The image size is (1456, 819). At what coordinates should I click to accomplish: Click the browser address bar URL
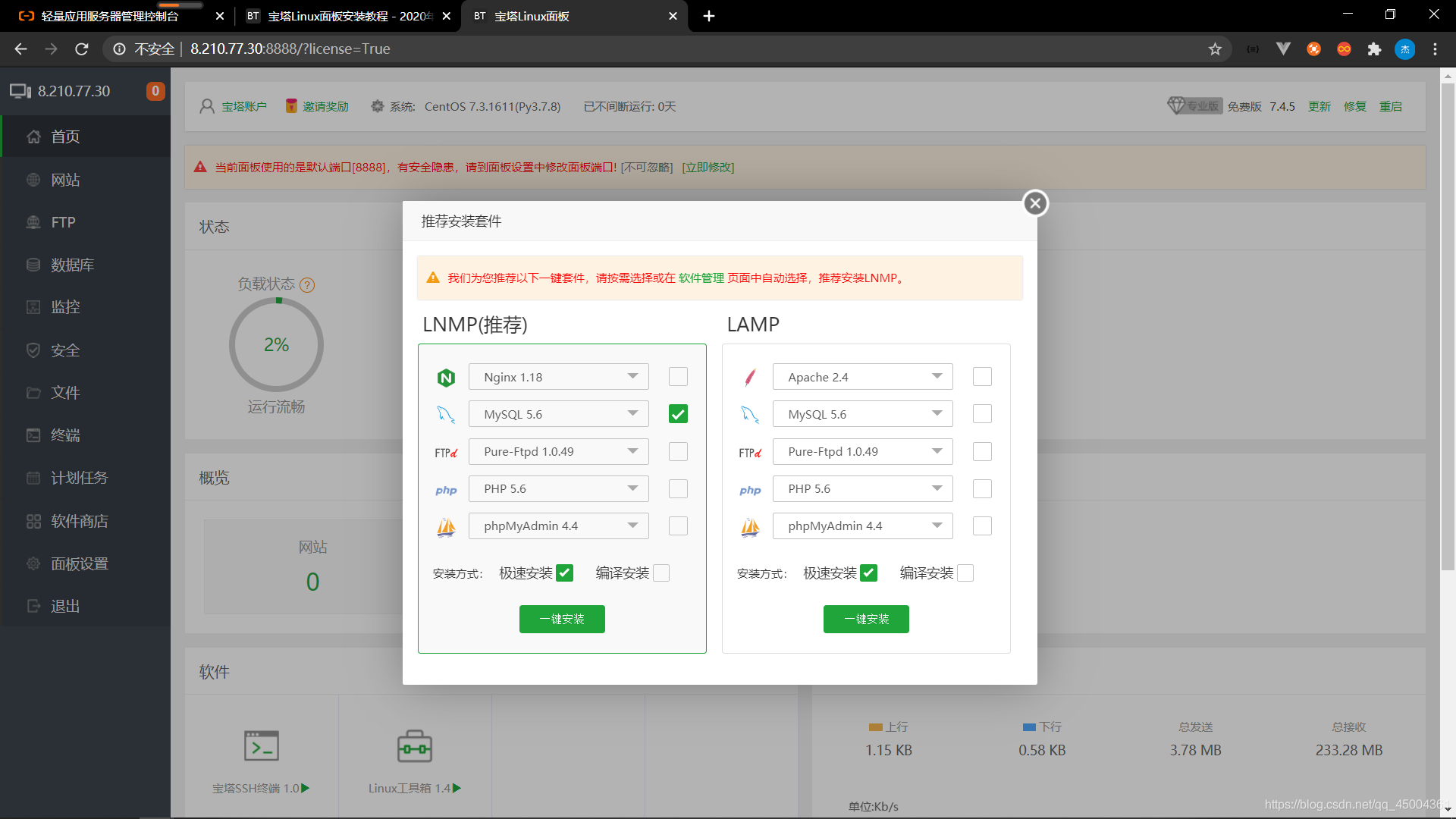(290, 49)
